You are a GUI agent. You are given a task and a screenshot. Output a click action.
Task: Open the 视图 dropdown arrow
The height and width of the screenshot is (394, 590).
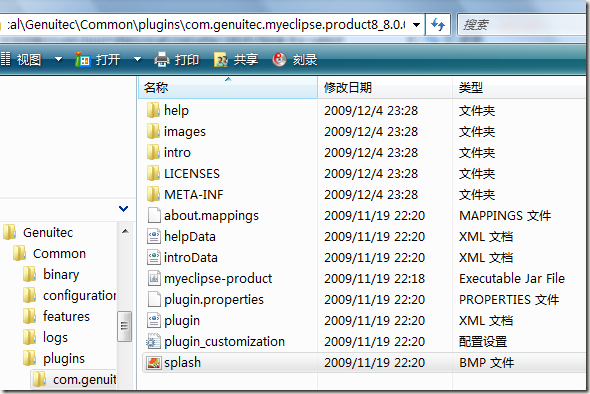coord(58,59)
